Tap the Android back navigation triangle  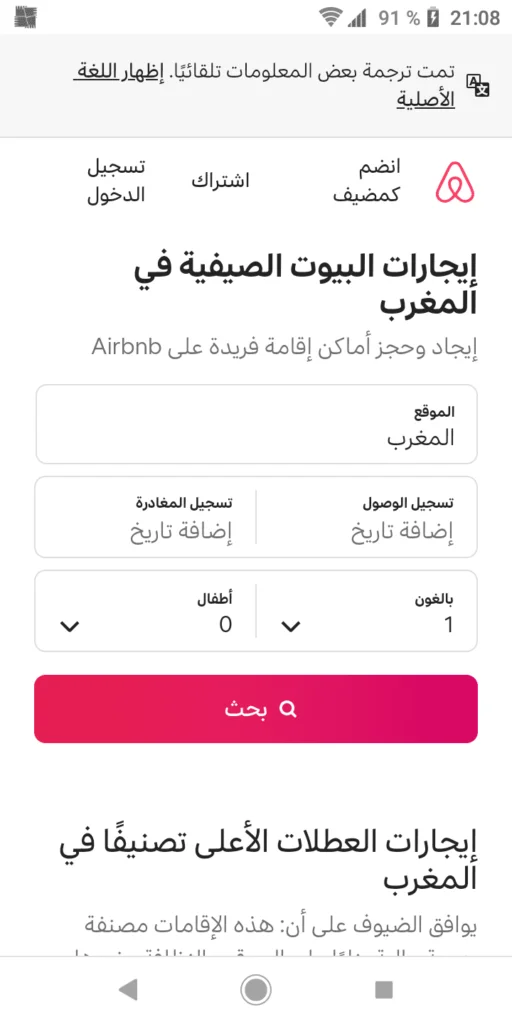pos(128,990)
